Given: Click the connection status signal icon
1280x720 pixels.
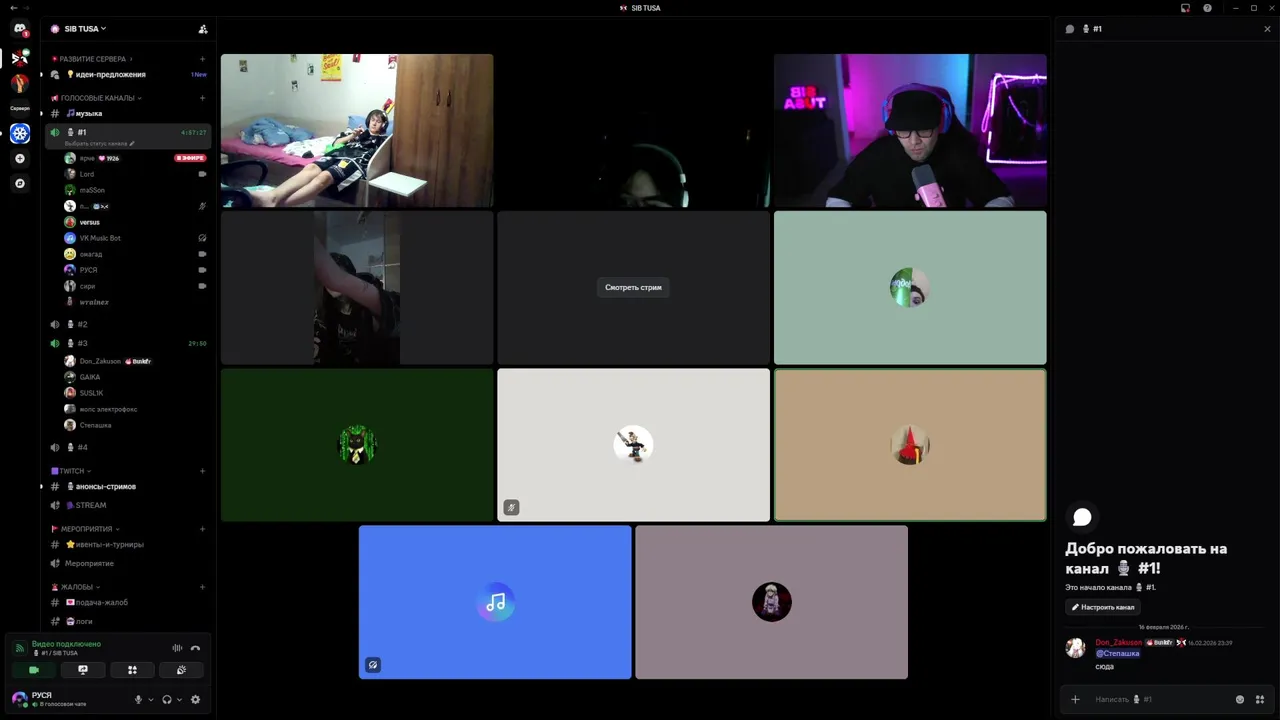Looking at the screenshot, I should [x=19, y=648].
